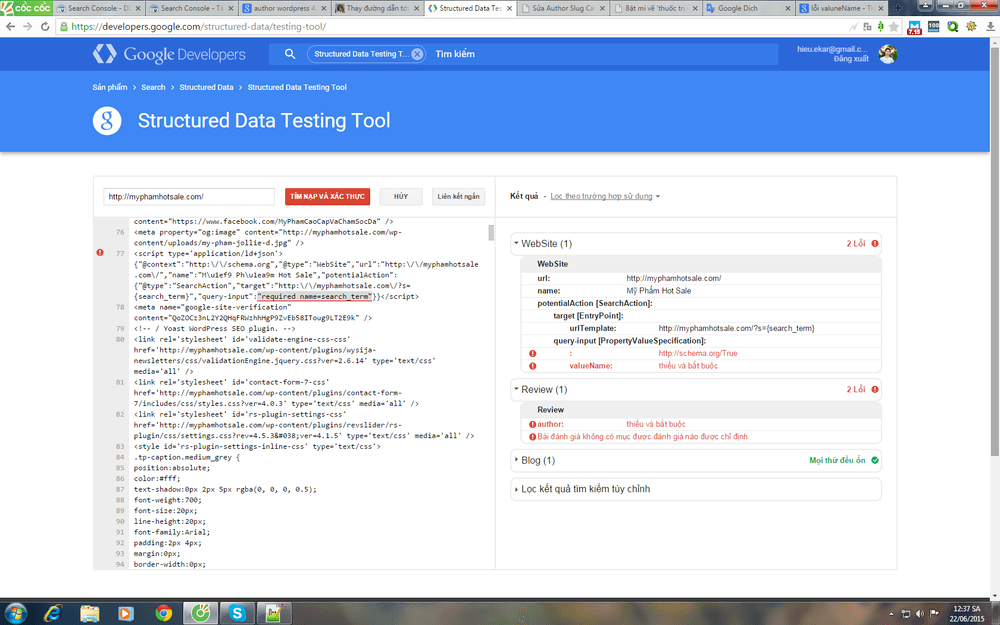The height and width of the screenshot is (625, 1000).
Task: Click the HỦY button
Action: click(401, 196)
